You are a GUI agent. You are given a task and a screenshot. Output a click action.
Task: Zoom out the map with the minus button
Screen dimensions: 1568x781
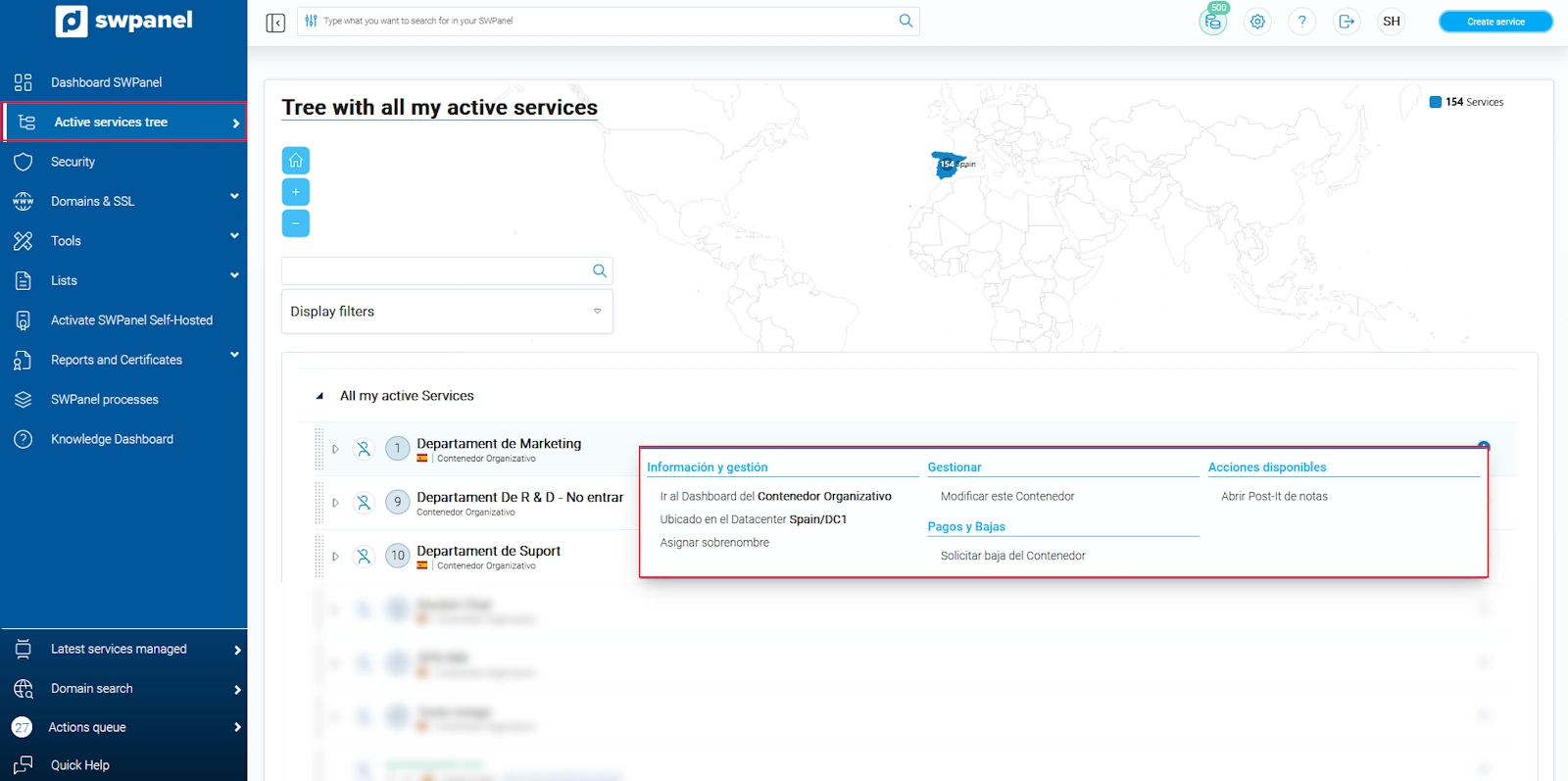(x=295, y=223)
